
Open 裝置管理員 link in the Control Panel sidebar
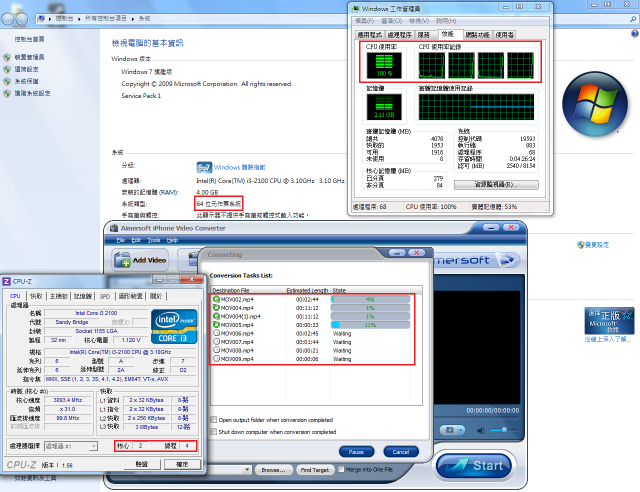[29, 57]
